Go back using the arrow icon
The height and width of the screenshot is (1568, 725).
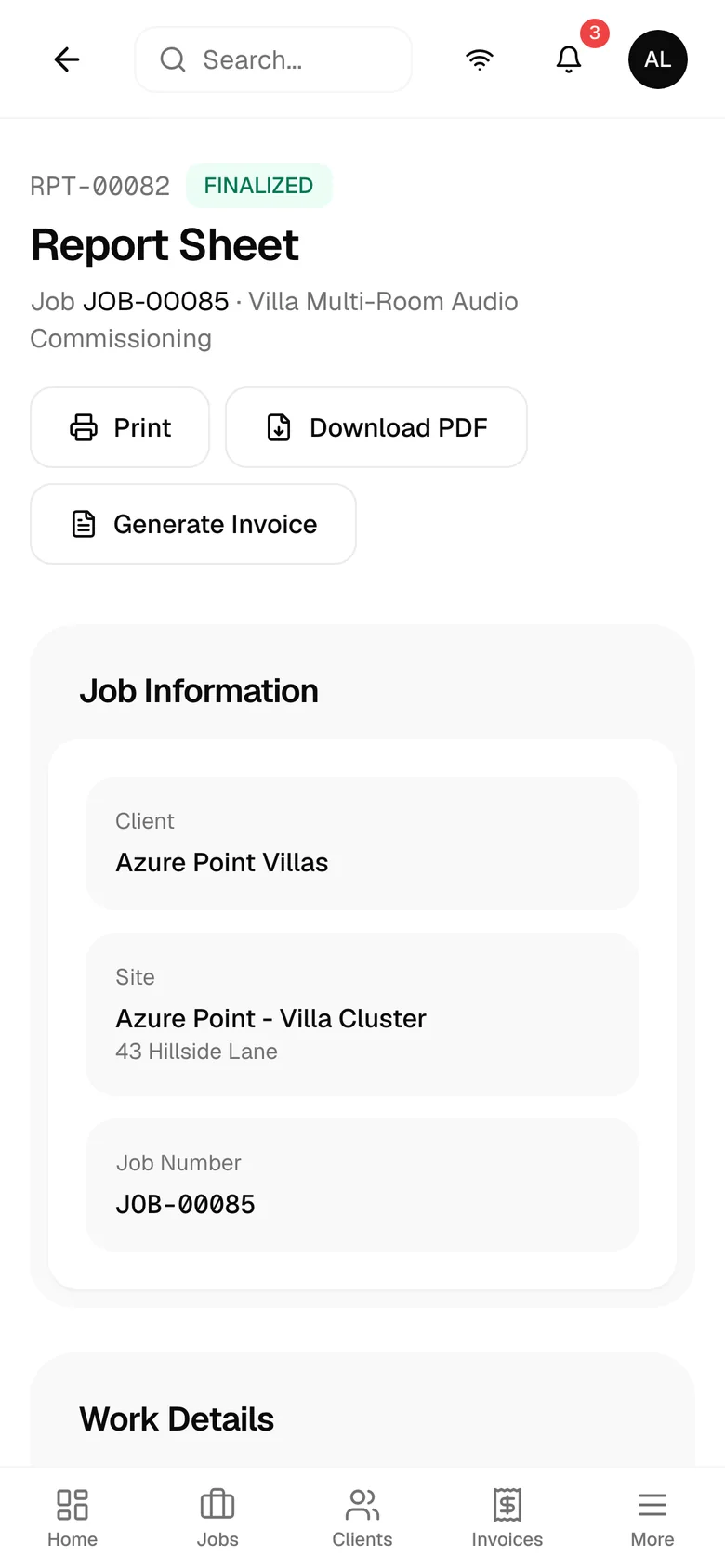coord(67,59)
